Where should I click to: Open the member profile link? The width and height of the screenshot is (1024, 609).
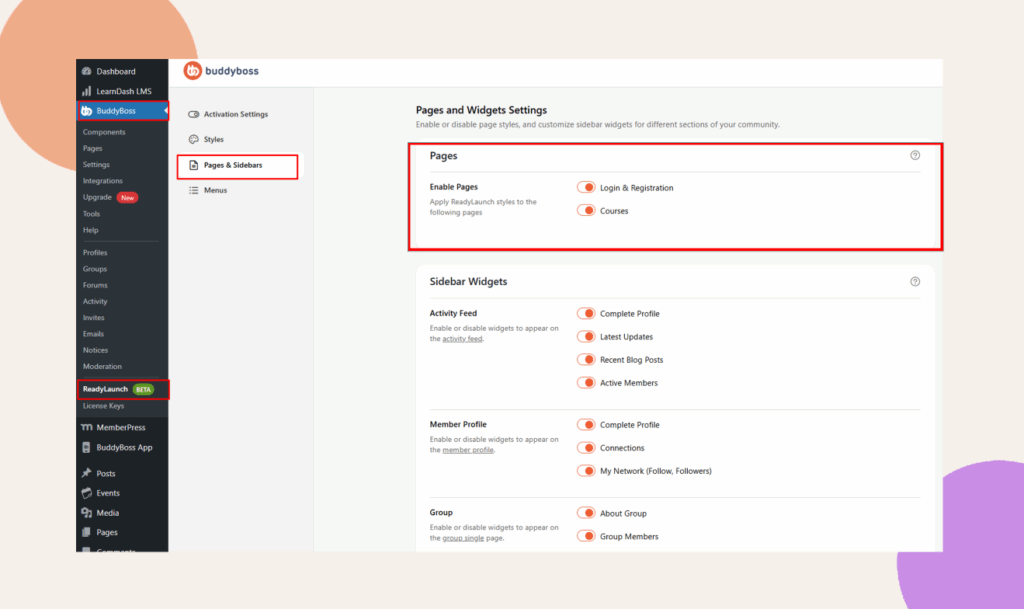(x=467, y=450)
